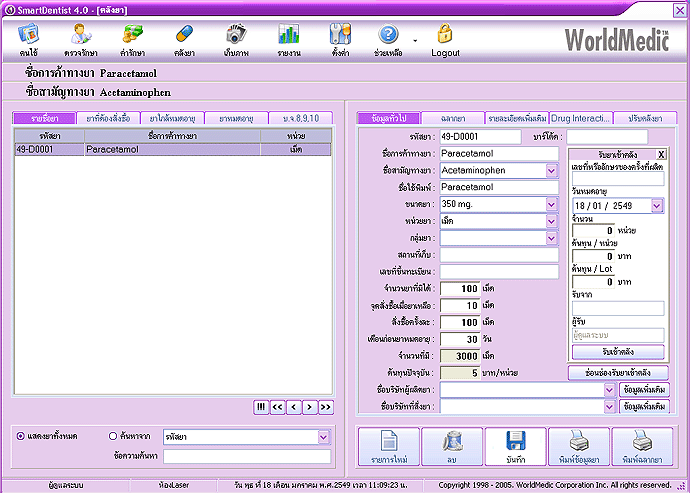Switch to the 8,9,10 tab
The image size is (690, 493).
point(301,118)
